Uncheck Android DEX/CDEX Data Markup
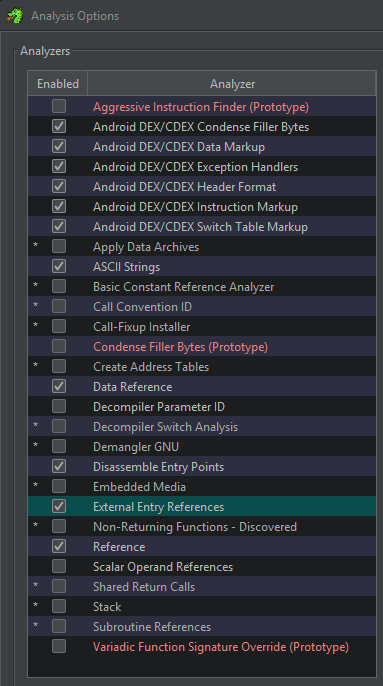The width and height of the screenshot is (383, 686). (59, 147)
